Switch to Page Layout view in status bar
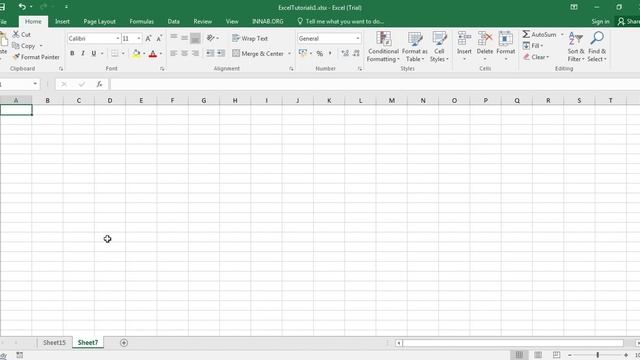The image size is (640, 360). (x=538, y=355)
